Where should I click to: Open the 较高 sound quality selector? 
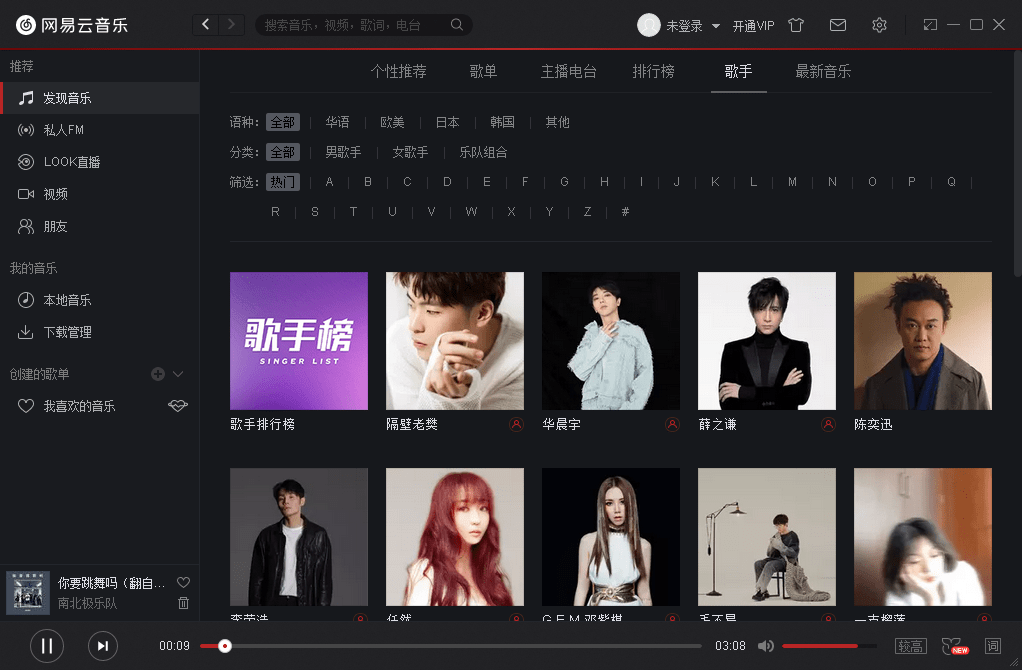(911, 646)
